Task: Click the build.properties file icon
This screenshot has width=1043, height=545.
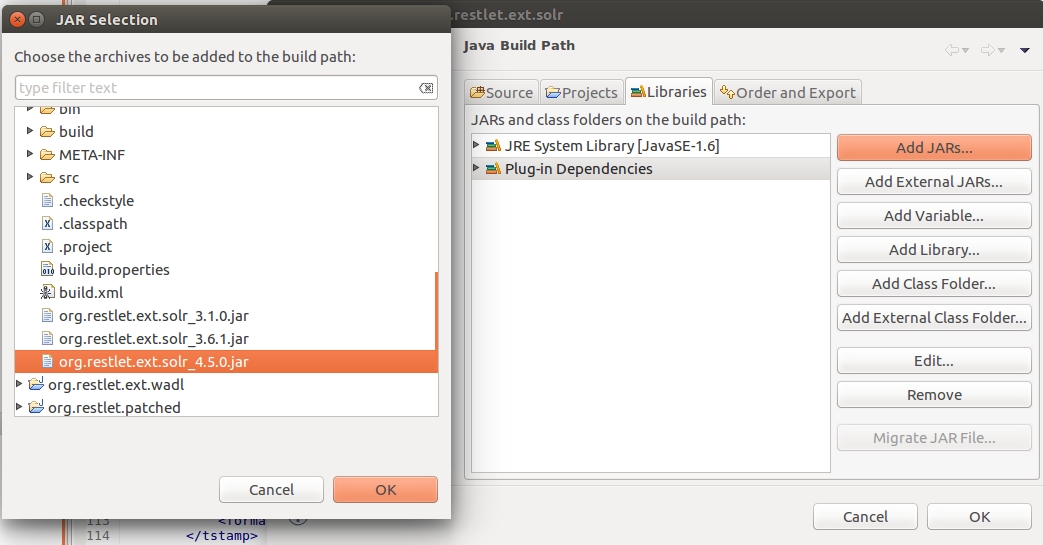Action: tap(47, 270)
